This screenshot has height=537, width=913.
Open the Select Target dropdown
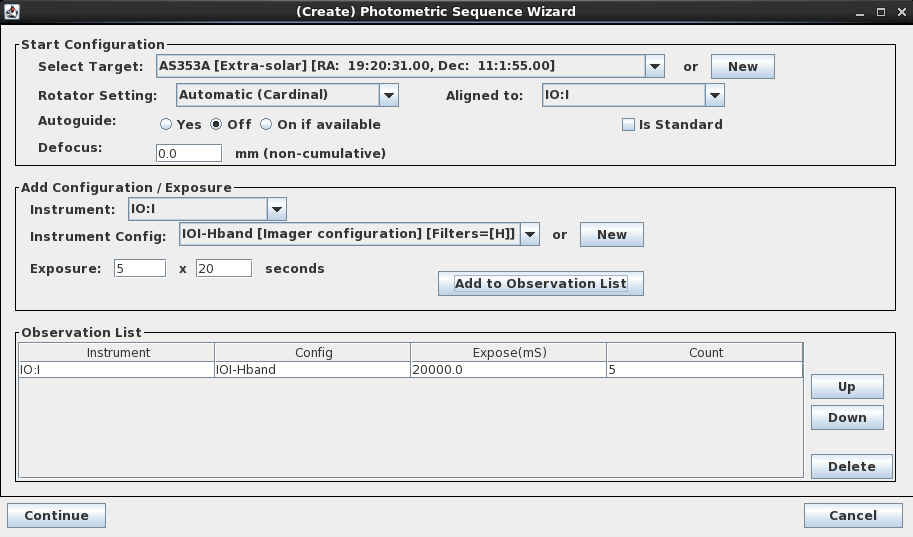(655, 66)
